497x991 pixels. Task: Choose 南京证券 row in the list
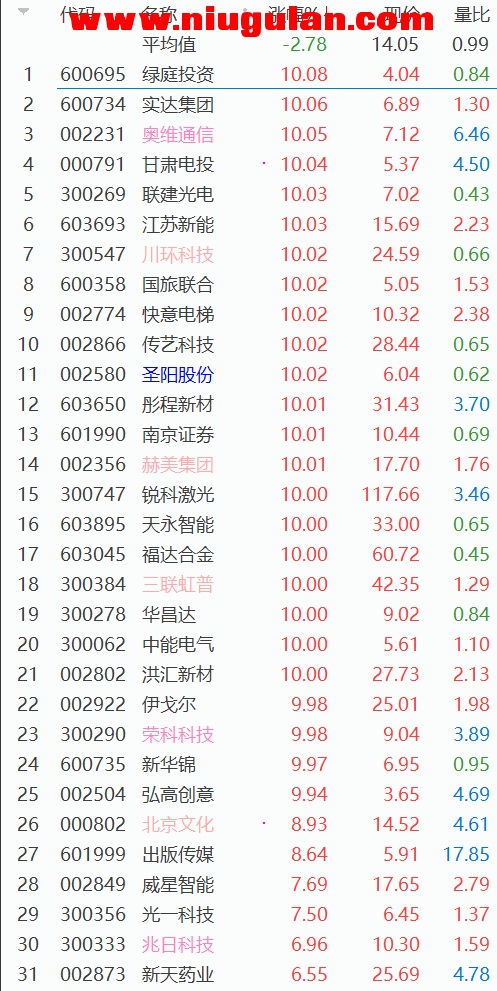click(x=248, y=434)
